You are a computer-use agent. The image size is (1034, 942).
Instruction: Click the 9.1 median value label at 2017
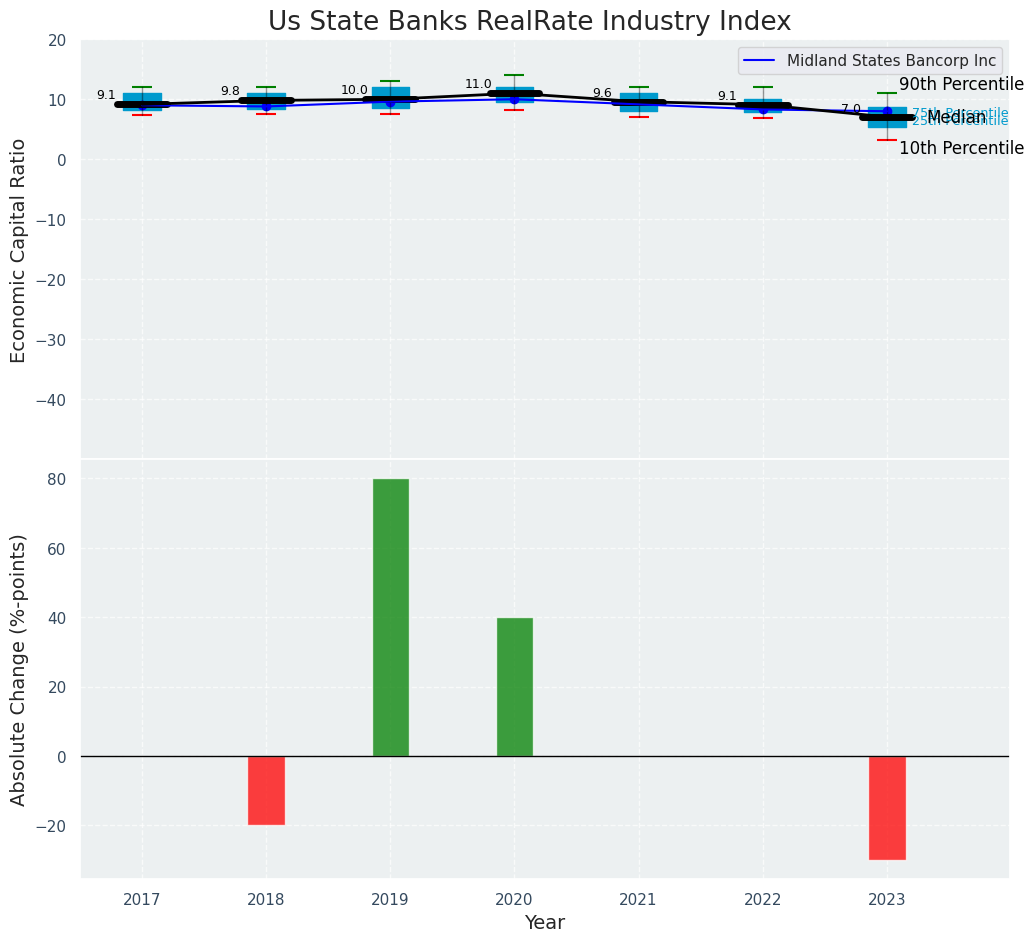[x=106, y=96]
